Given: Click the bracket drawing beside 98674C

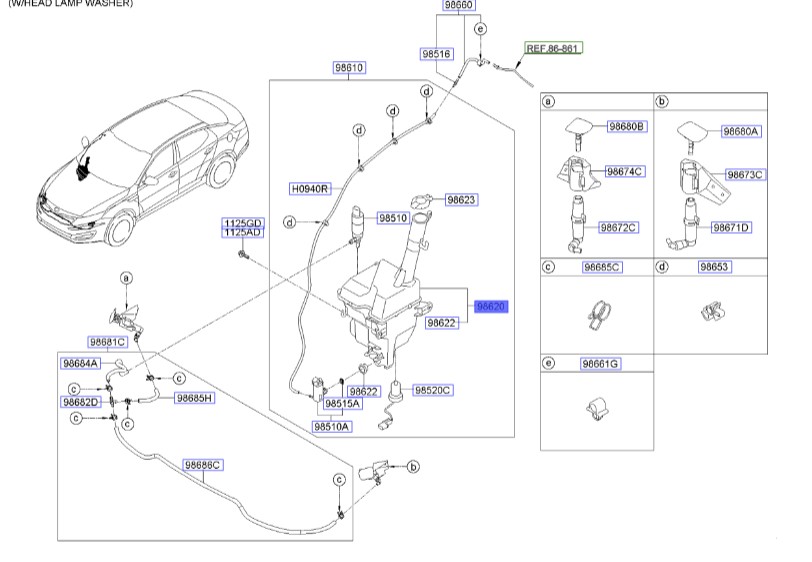Looking at the screenshot, I should pyautogui.click(x=579, y=174).
